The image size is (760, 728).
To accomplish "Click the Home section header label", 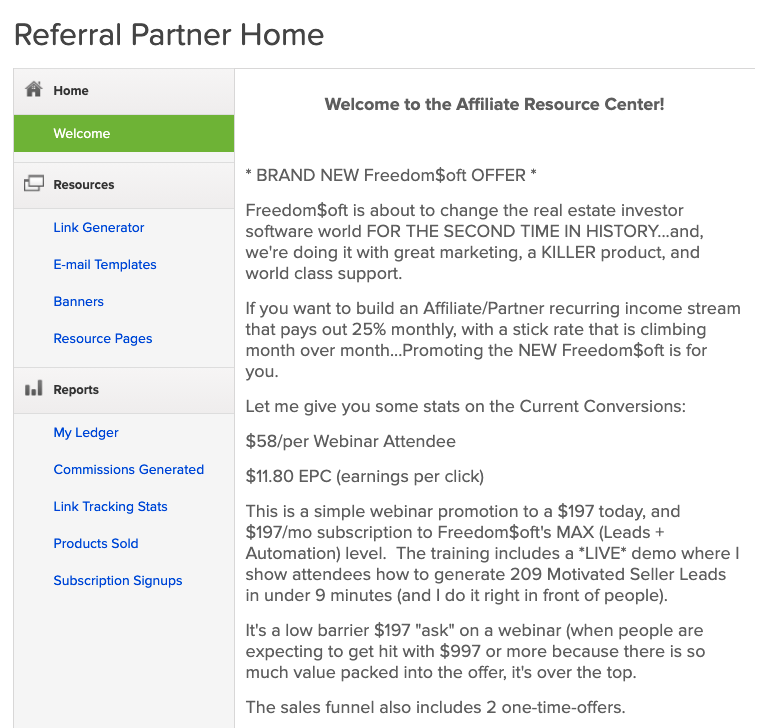I will tap(71, 90).
